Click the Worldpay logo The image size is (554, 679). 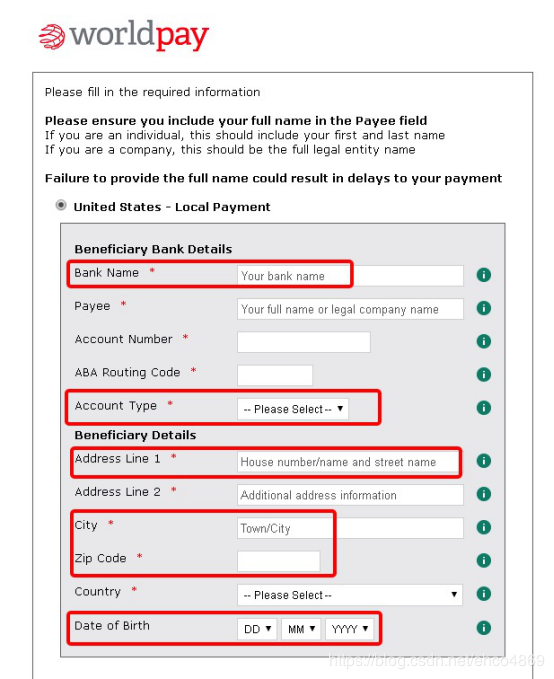pyautogui.click(x=123, y=36)
